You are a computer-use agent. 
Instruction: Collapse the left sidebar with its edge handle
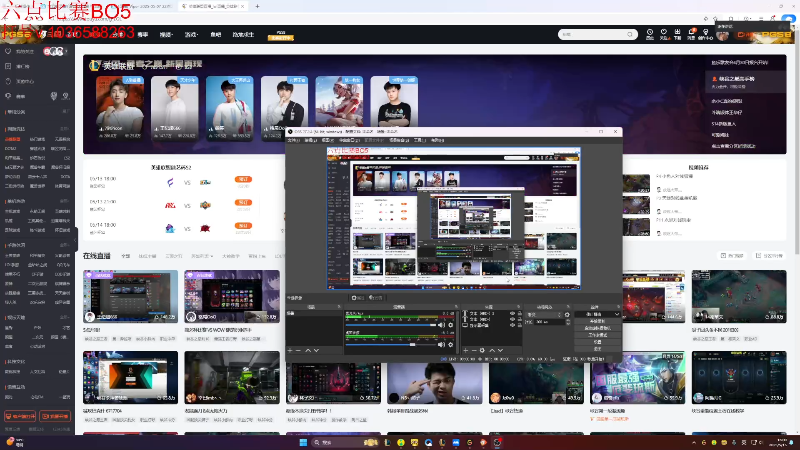76,239
